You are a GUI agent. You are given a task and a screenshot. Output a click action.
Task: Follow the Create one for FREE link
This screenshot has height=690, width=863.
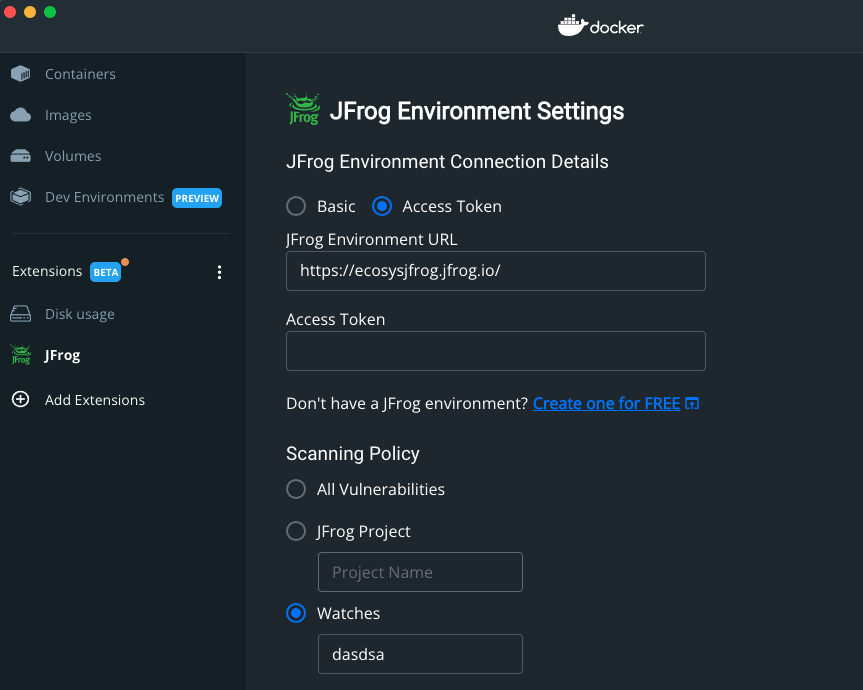pos(606,404)
